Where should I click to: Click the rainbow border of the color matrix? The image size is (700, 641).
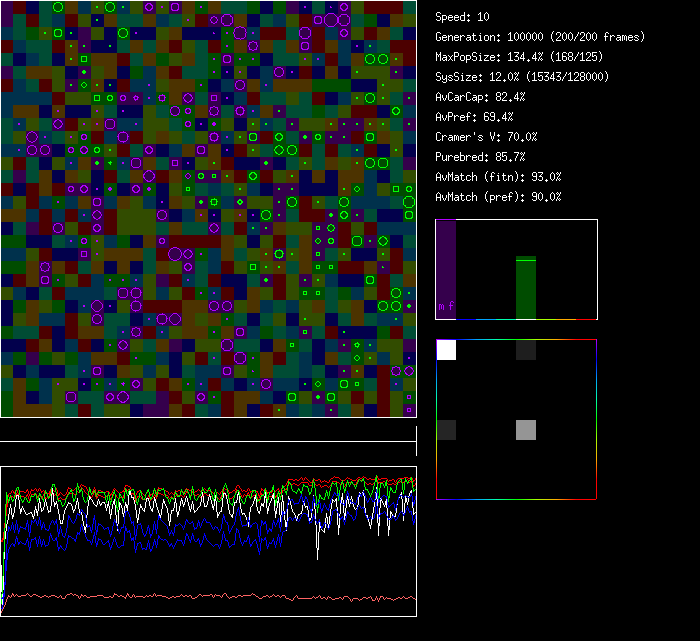point(596,420)
